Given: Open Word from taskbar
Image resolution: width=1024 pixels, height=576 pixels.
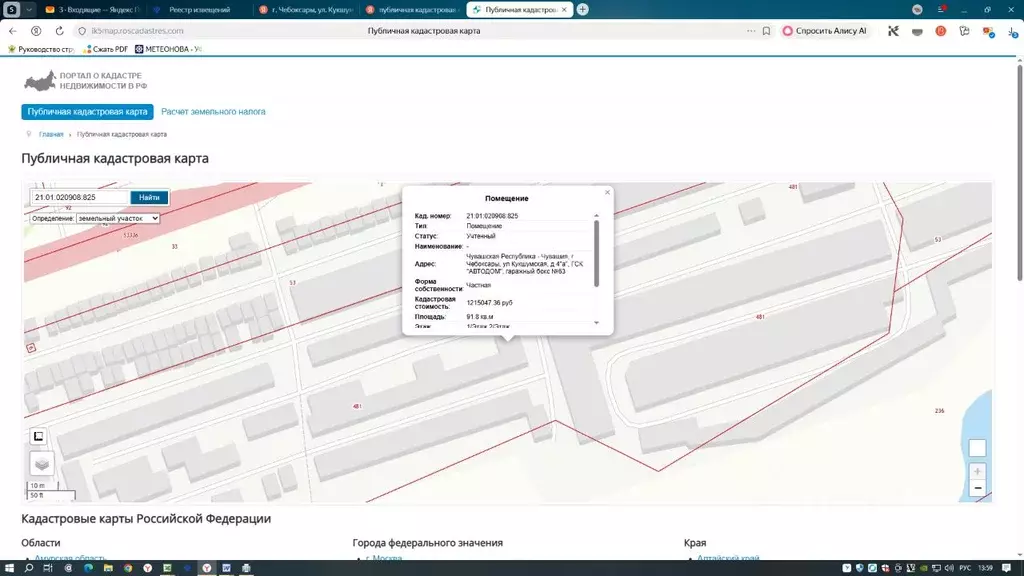Looking at the screenshot, I should point(226,568).
